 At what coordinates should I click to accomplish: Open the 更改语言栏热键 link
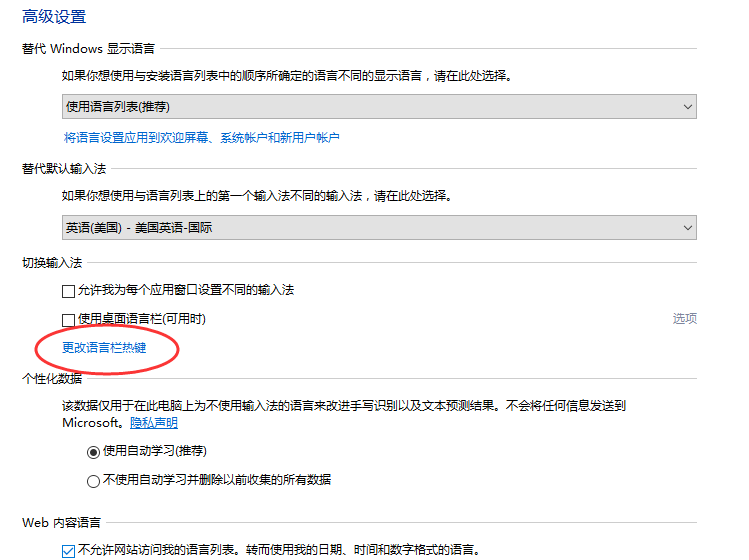[104, 348]
